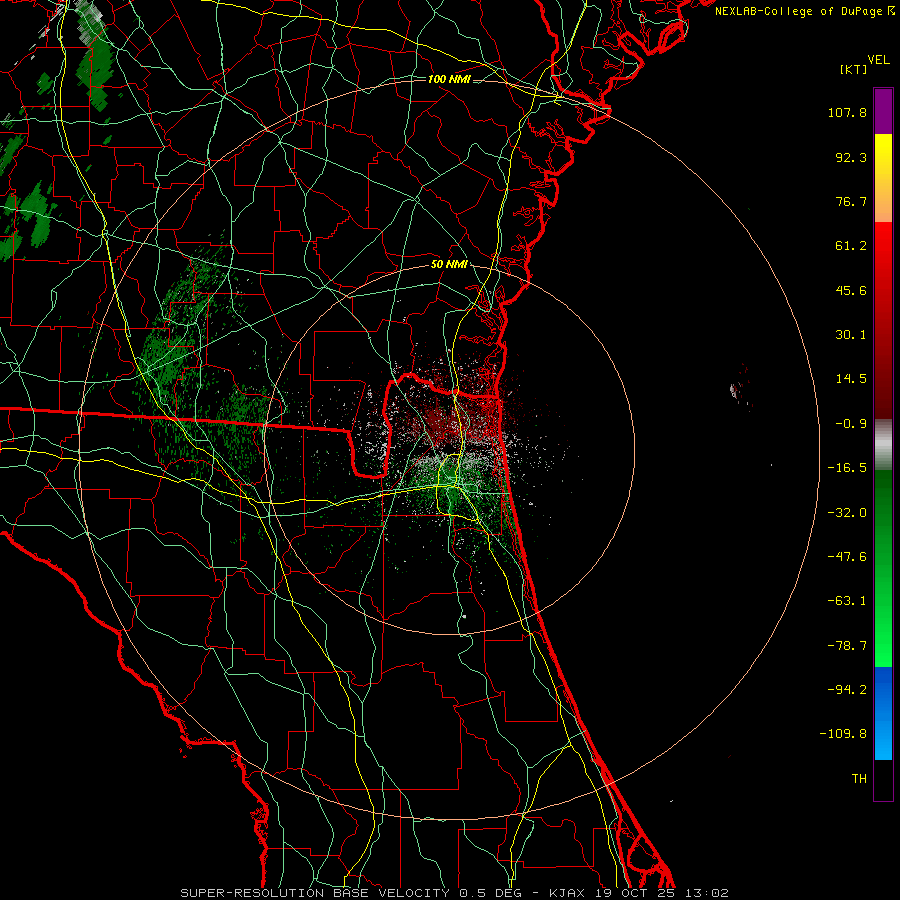Select the 61.2 legend value
900x900 pixels.
tap(851, 246)
